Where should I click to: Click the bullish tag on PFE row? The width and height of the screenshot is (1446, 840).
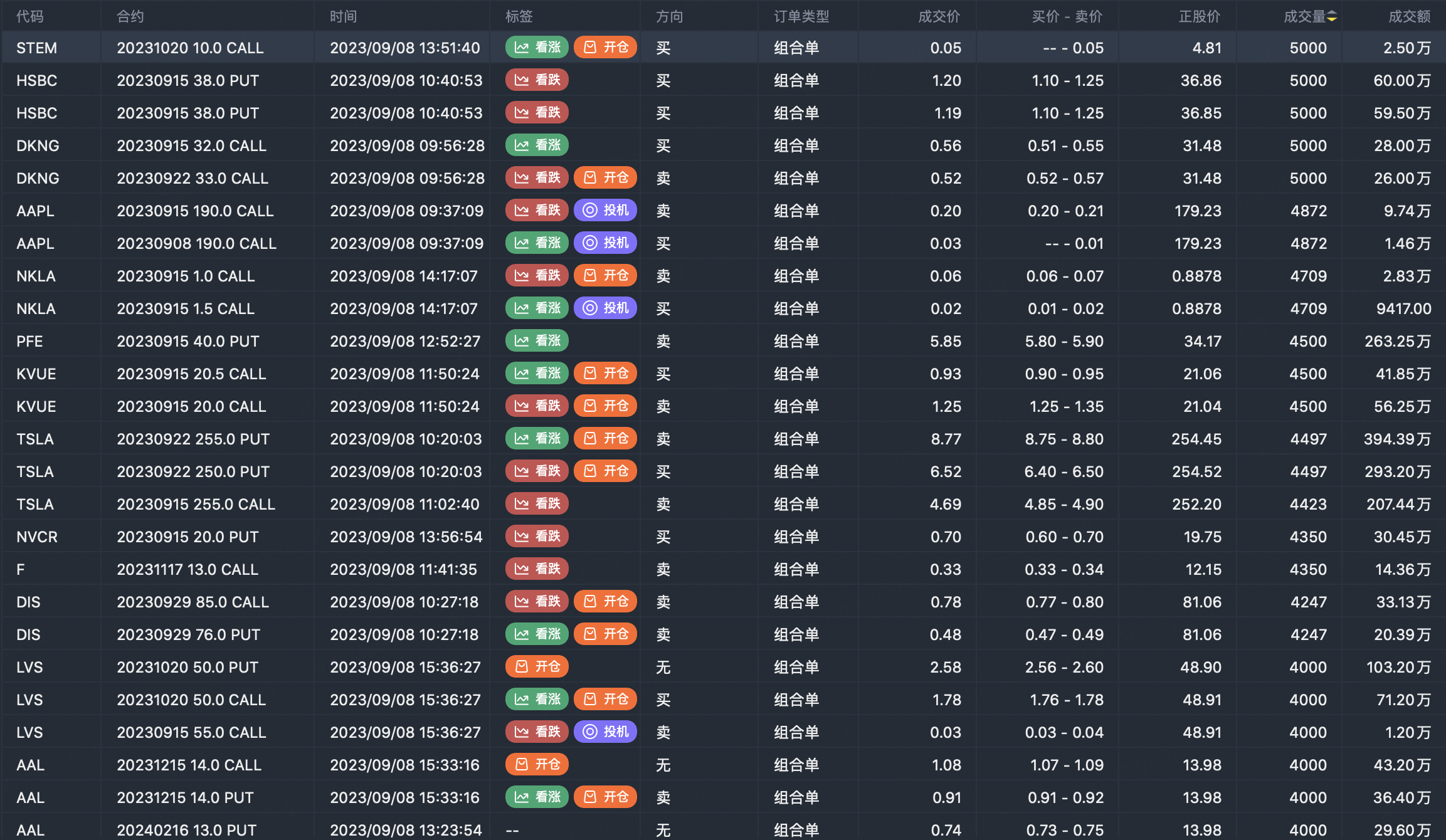pos(537,341)
